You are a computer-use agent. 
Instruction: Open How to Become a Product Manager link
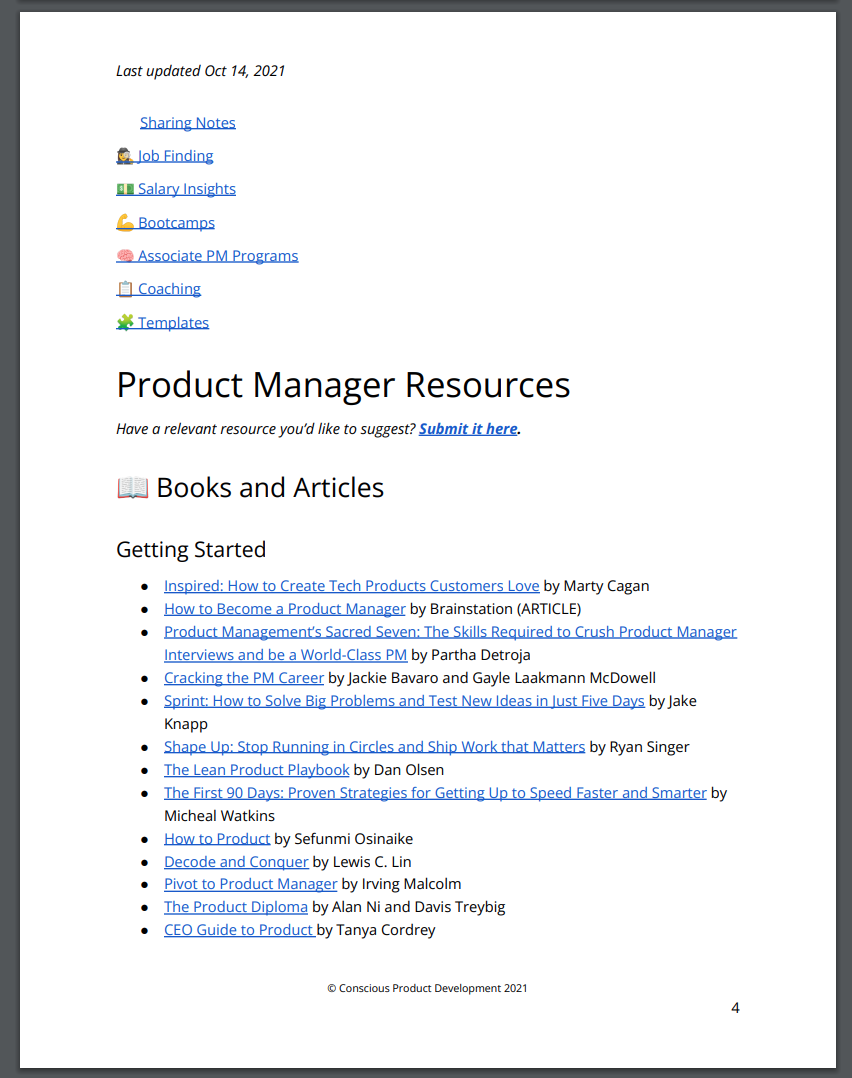click(x=285, y=609)
